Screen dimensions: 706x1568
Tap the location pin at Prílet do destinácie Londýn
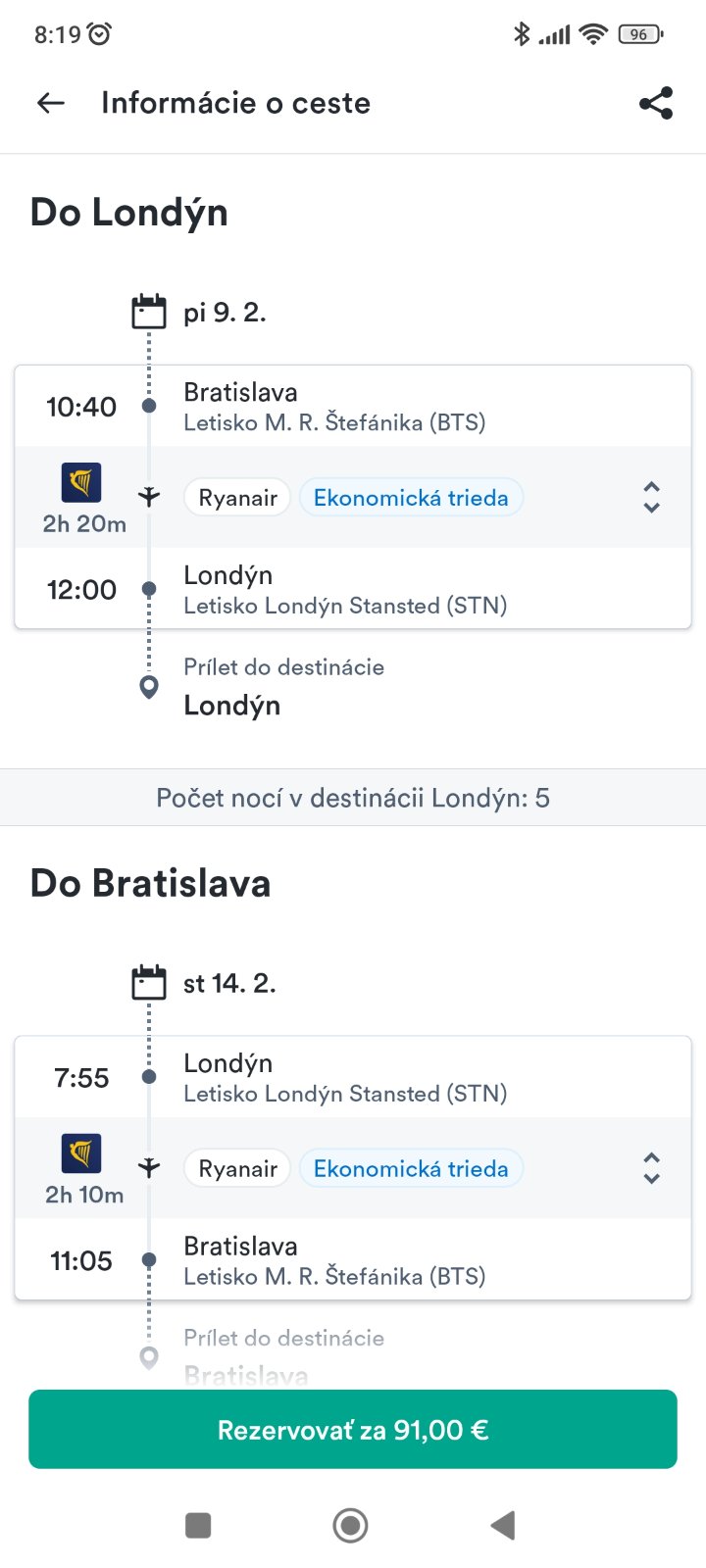pos(149,686)
